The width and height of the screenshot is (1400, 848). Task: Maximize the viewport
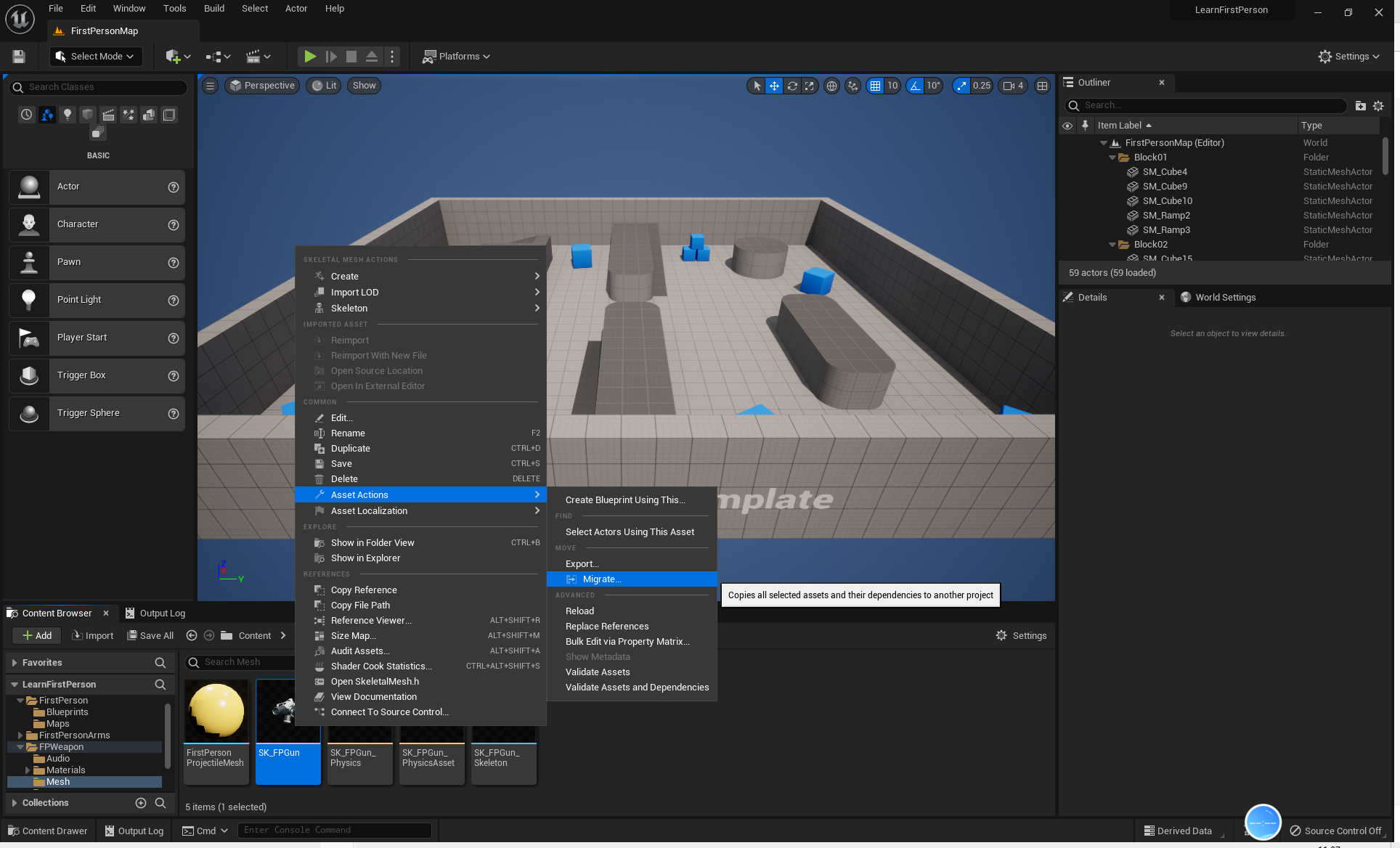click(1042, 86)
